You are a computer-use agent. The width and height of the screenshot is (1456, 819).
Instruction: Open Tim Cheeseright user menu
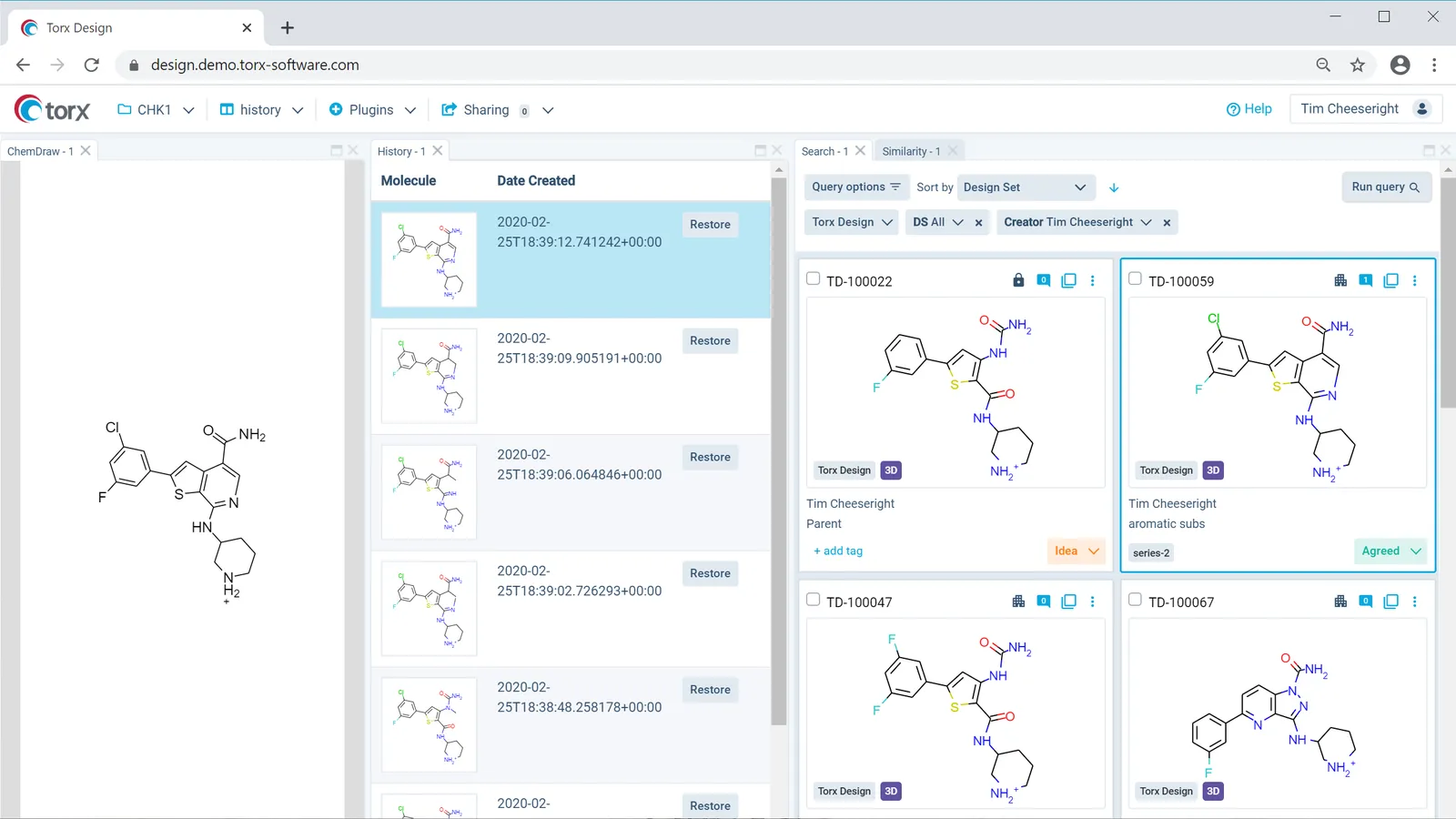(1366, 109)
